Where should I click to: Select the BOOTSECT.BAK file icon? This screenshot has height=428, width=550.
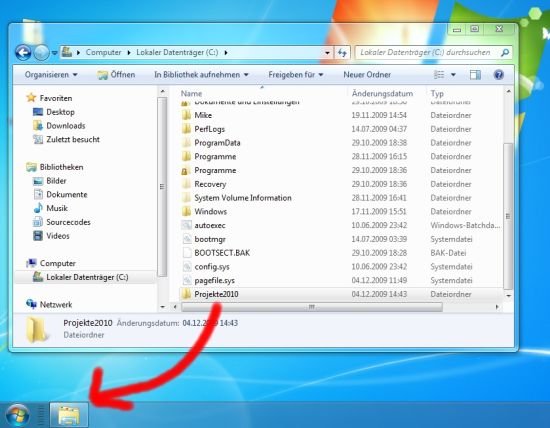click(187, 253)
